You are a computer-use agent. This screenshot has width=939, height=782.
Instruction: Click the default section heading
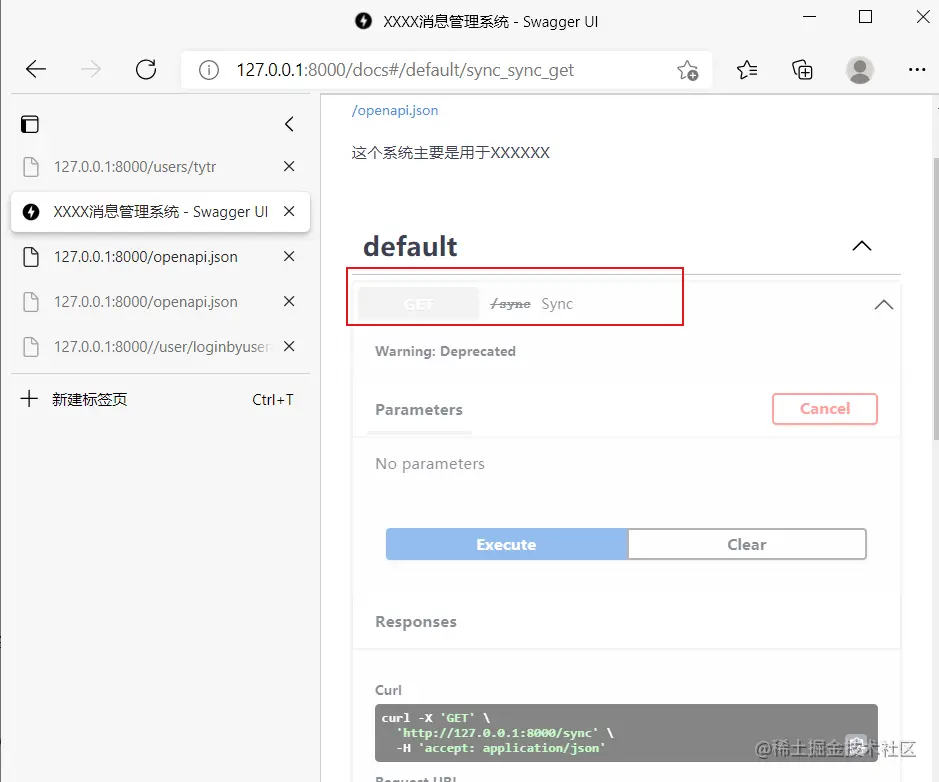(410, 247)
